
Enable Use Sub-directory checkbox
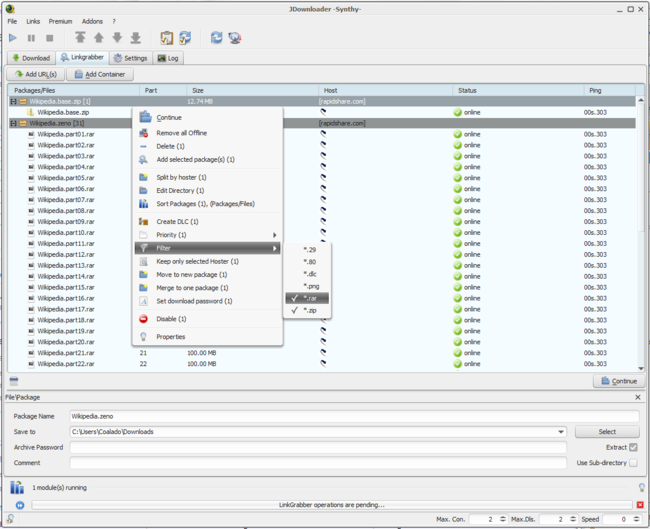[x=633, y=463]
